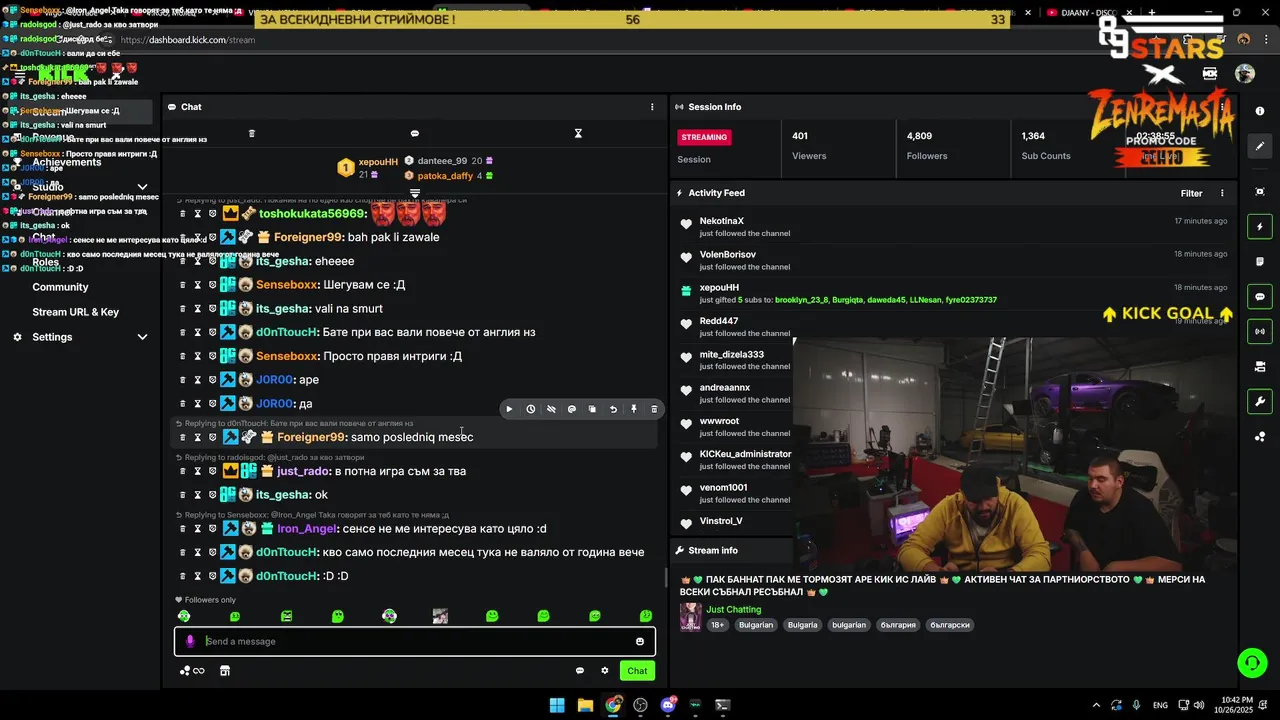Click the green Chat send button
Image resolution: width=1280 pixels, height=720 pixels.
tap(637, 671)
